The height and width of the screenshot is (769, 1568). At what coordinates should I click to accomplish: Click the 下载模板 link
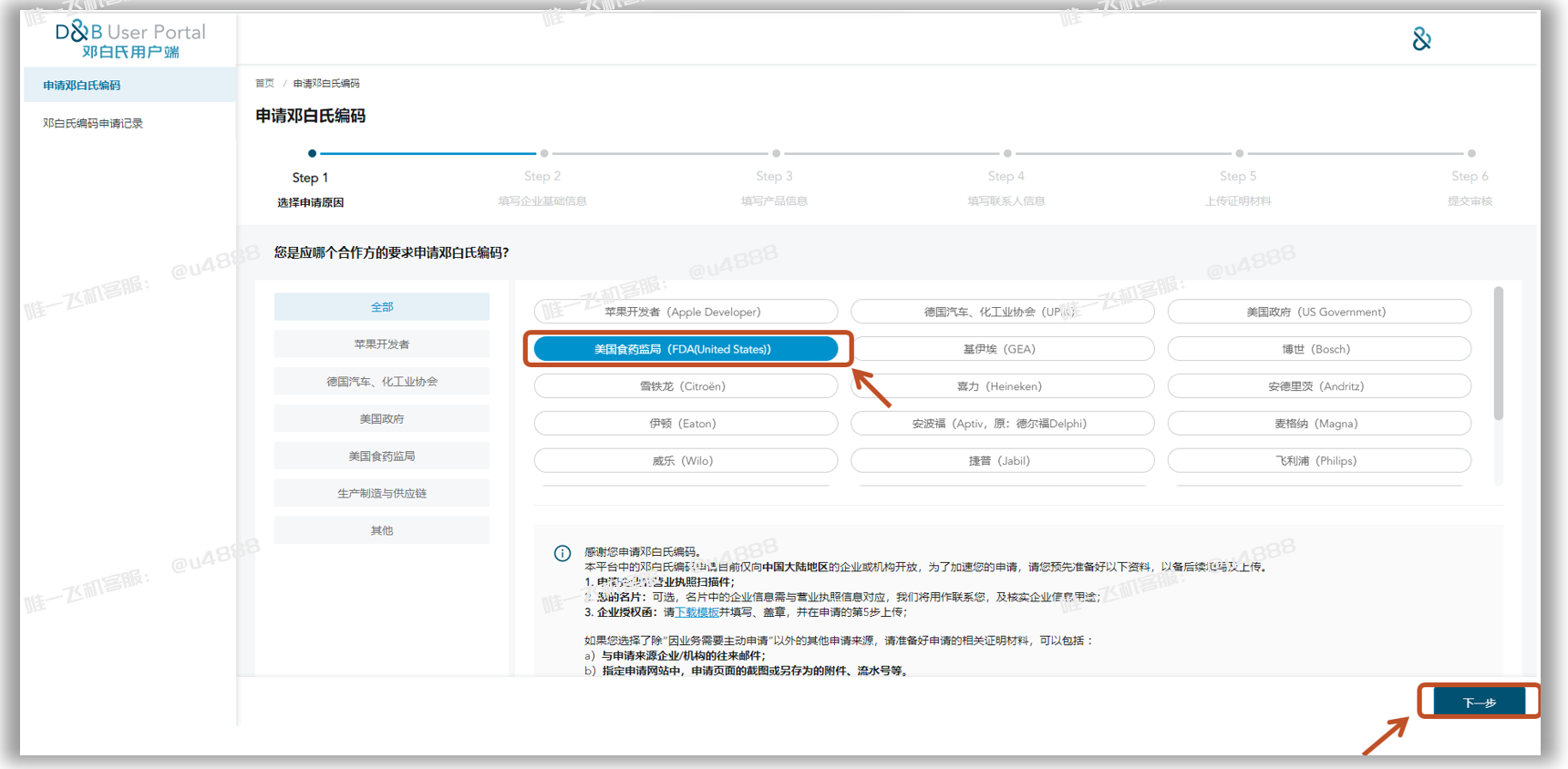pos(696,612)
